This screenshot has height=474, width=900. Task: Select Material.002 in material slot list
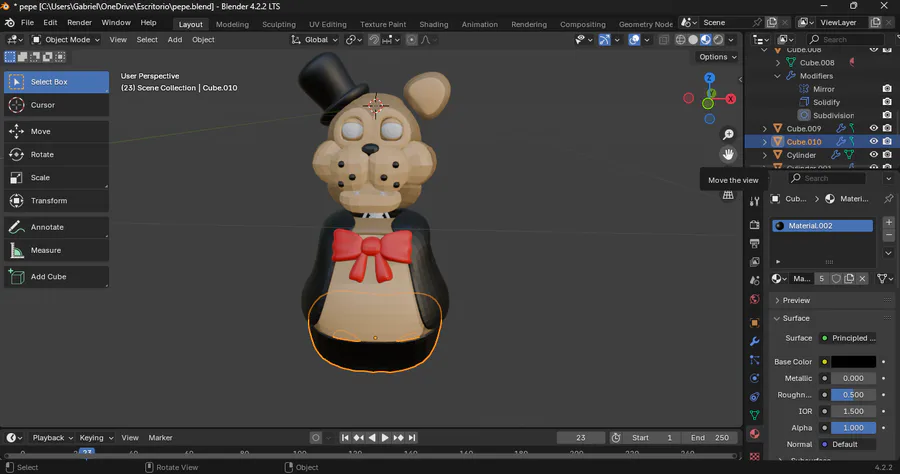click(x=823, y=226)
